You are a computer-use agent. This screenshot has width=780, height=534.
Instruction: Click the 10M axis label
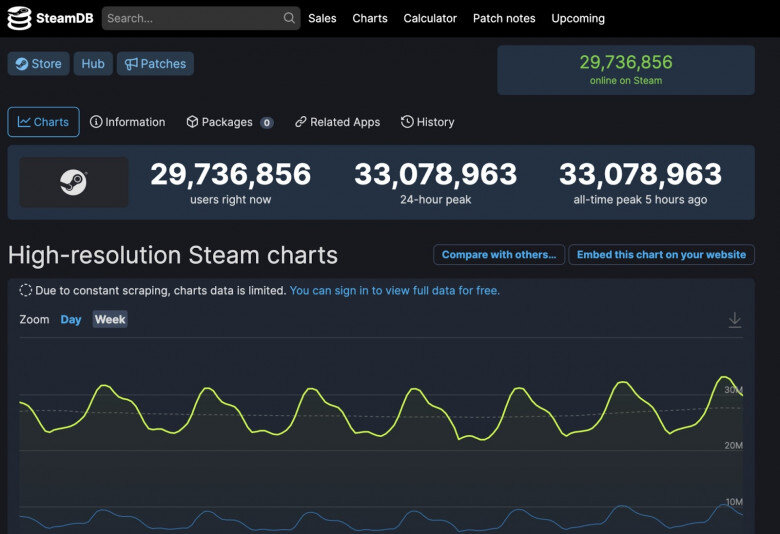734,502
